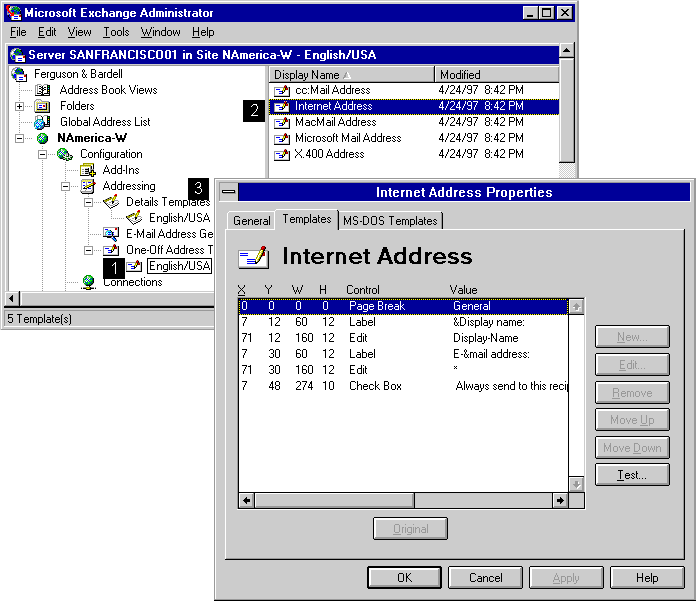
Task: Collapse the Details Templates node
Action: click(x=88, y=202)
